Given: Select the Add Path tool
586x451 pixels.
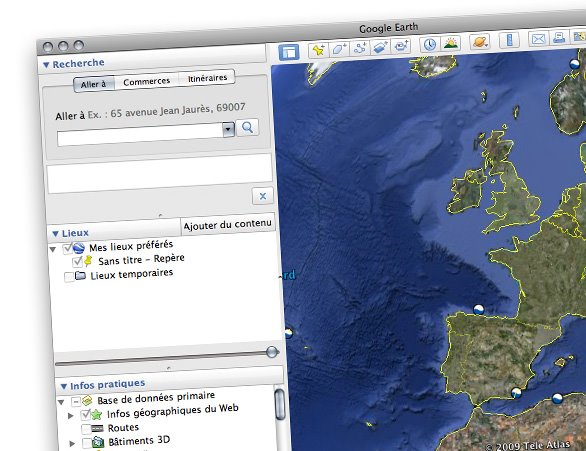Looking at the screenshot, I should pyautogui.click(x=360, y=48).
